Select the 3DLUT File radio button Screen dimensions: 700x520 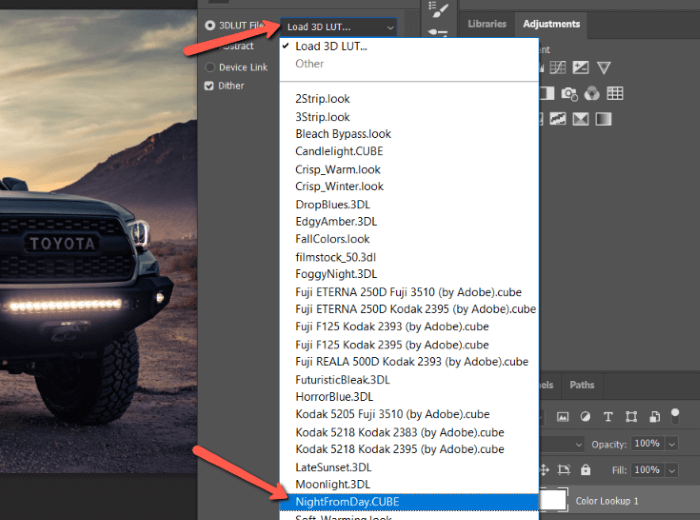[210, 25]
